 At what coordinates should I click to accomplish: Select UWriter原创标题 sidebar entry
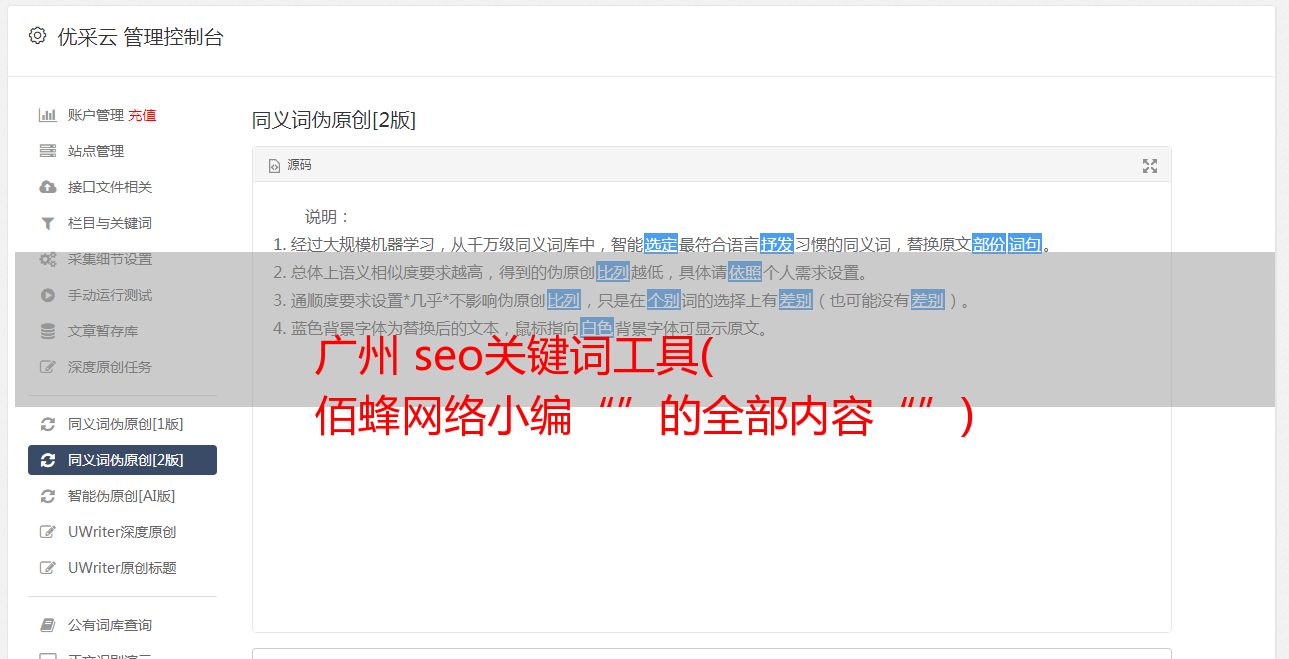122,568
